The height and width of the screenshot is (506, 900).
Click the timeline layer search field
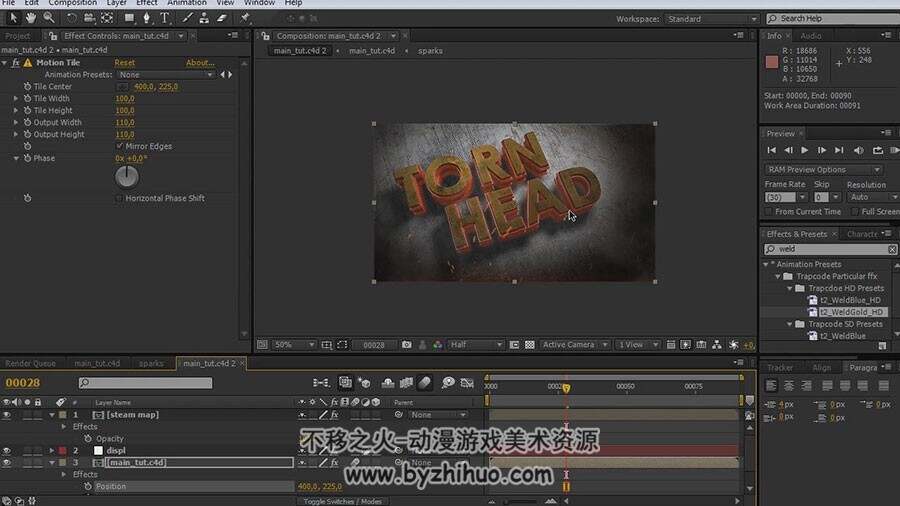145,383
